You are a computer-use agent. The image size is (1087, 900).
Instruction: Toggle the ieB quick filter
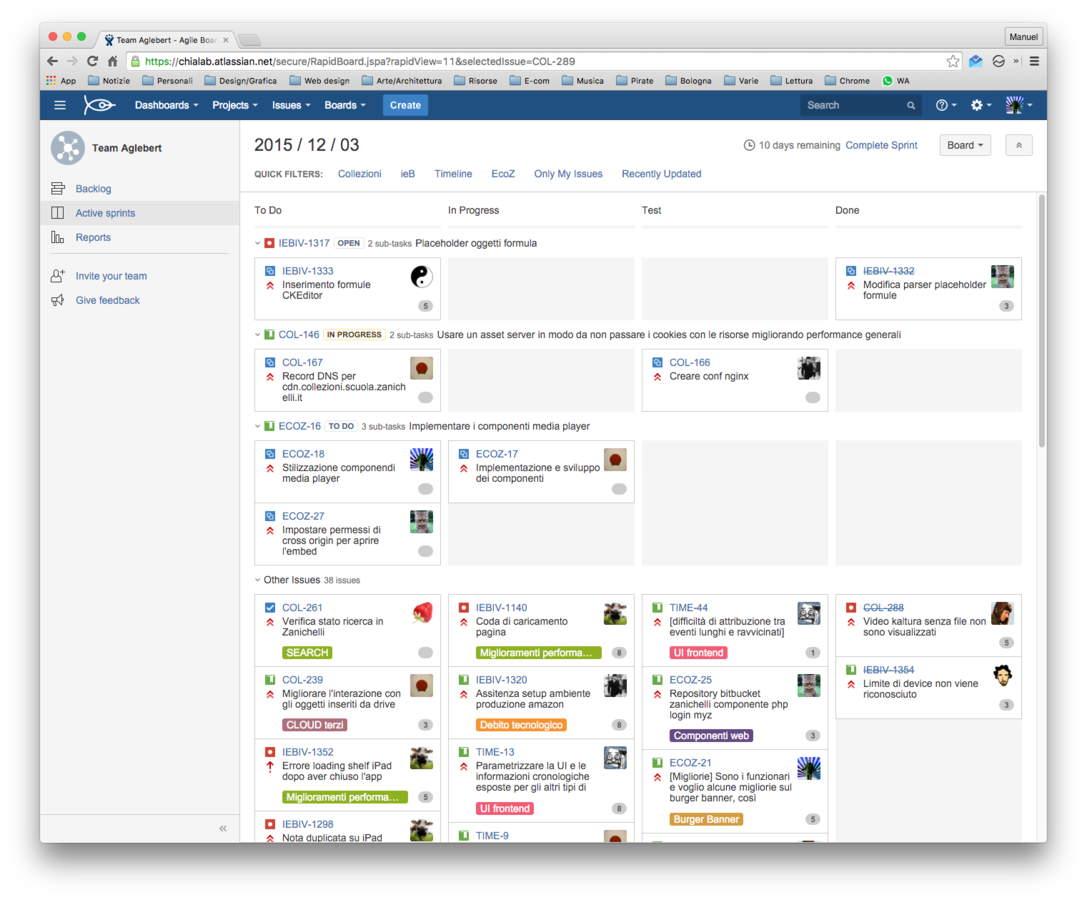click(408, 173)
